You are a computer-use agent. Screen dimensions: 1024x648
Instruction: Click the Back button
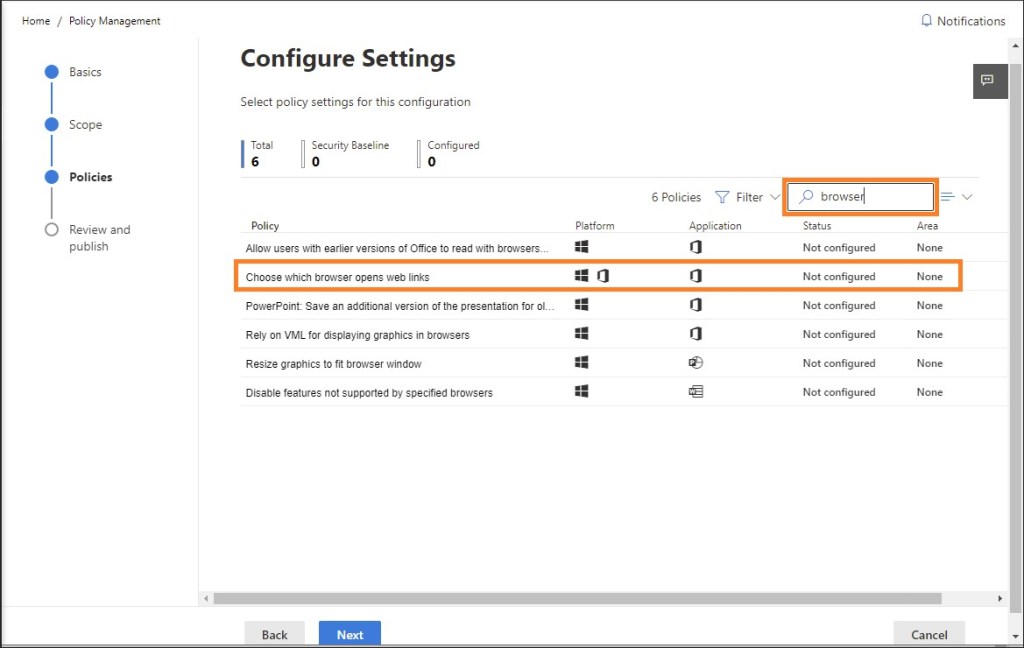274,634
